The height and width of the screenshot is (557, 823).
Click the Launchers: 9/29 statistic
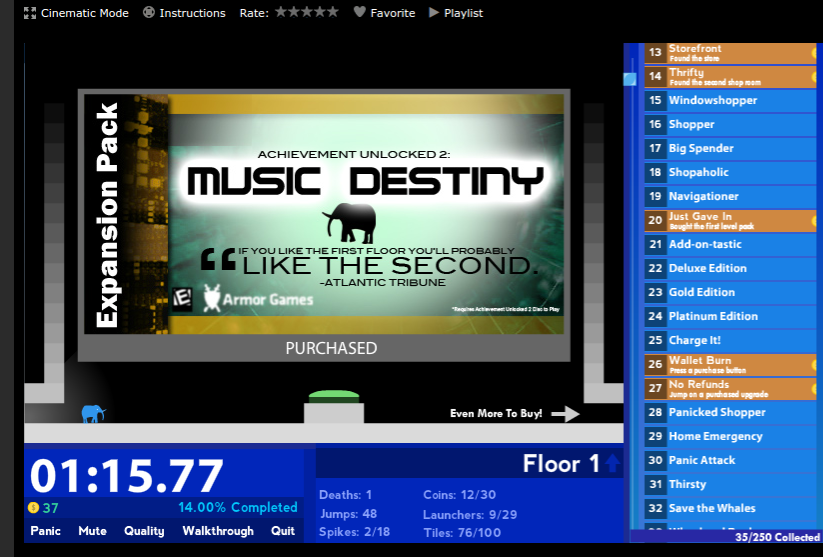[x=470, y=514]
